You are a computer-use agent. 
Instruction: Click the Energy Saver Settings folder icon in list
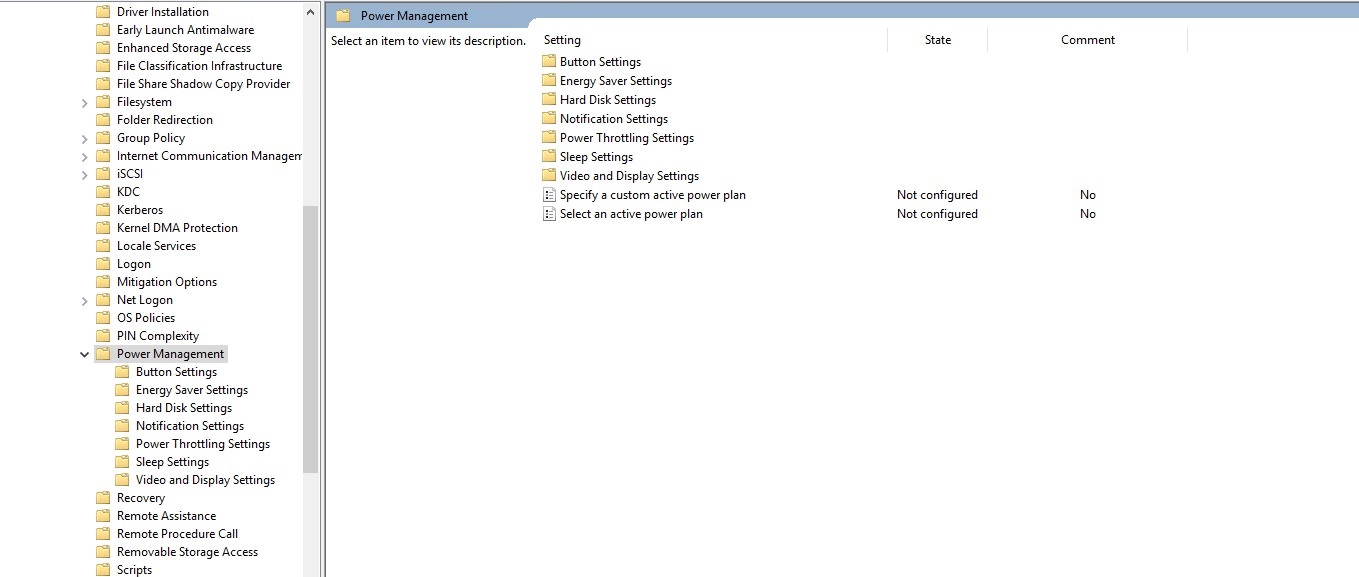(548, 81)
